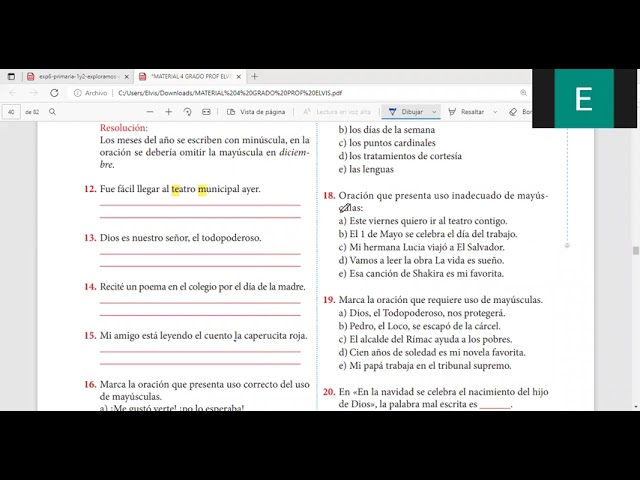Select the Resaltar highlight tool
Screen dimensions: 640x480
click(x=466, y=112)
